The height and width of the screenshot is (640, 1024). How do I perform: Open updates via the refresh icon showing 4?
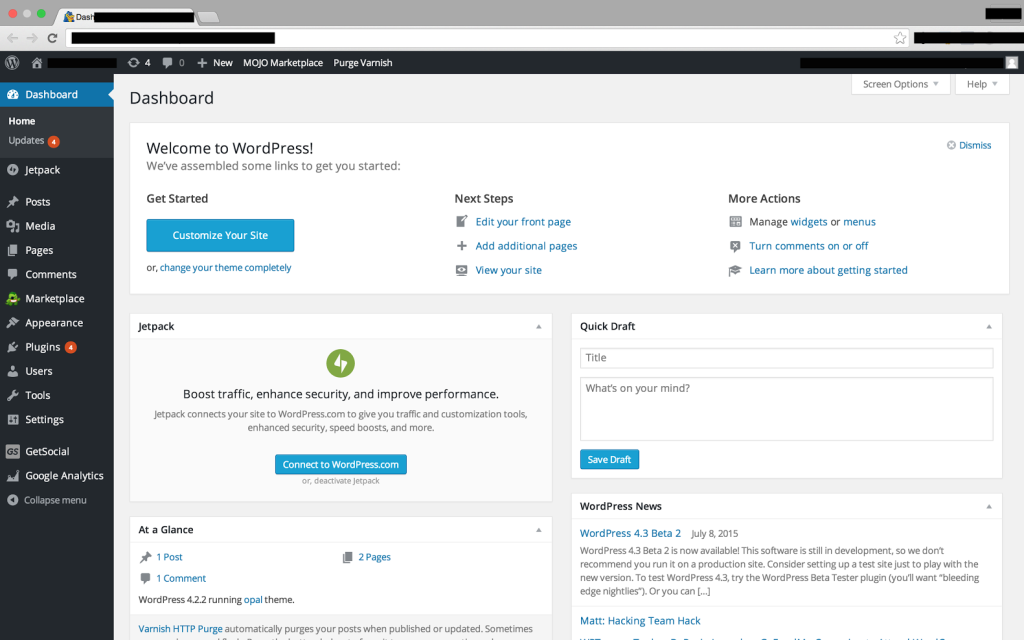coord(133,62)
